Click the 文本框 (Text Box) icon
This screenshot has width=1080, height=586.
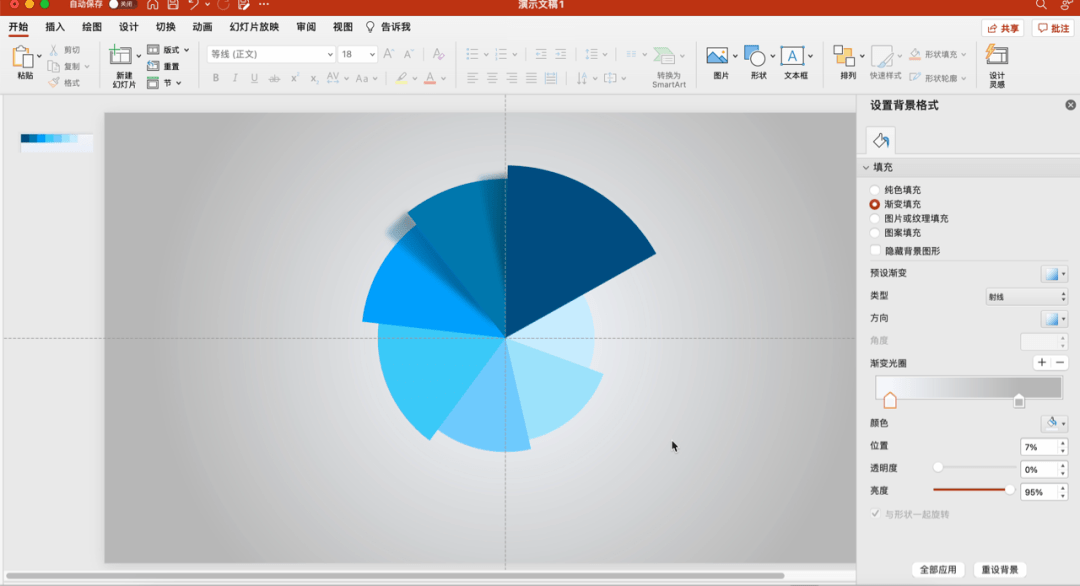click(x=792, y=56)
